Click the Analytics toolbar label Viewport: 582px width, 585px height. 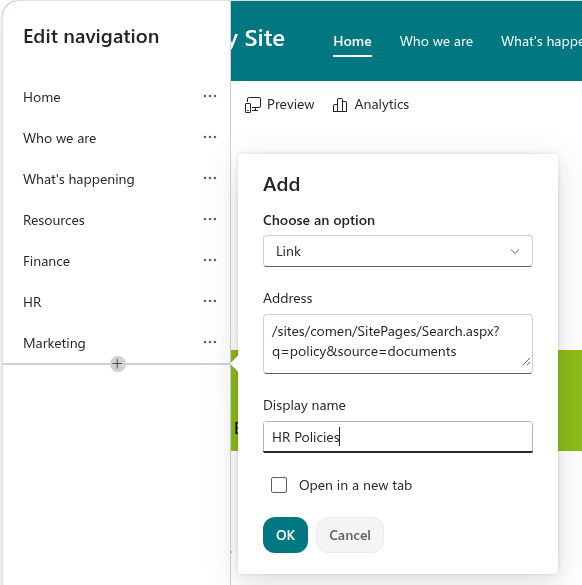click(382, 104)
